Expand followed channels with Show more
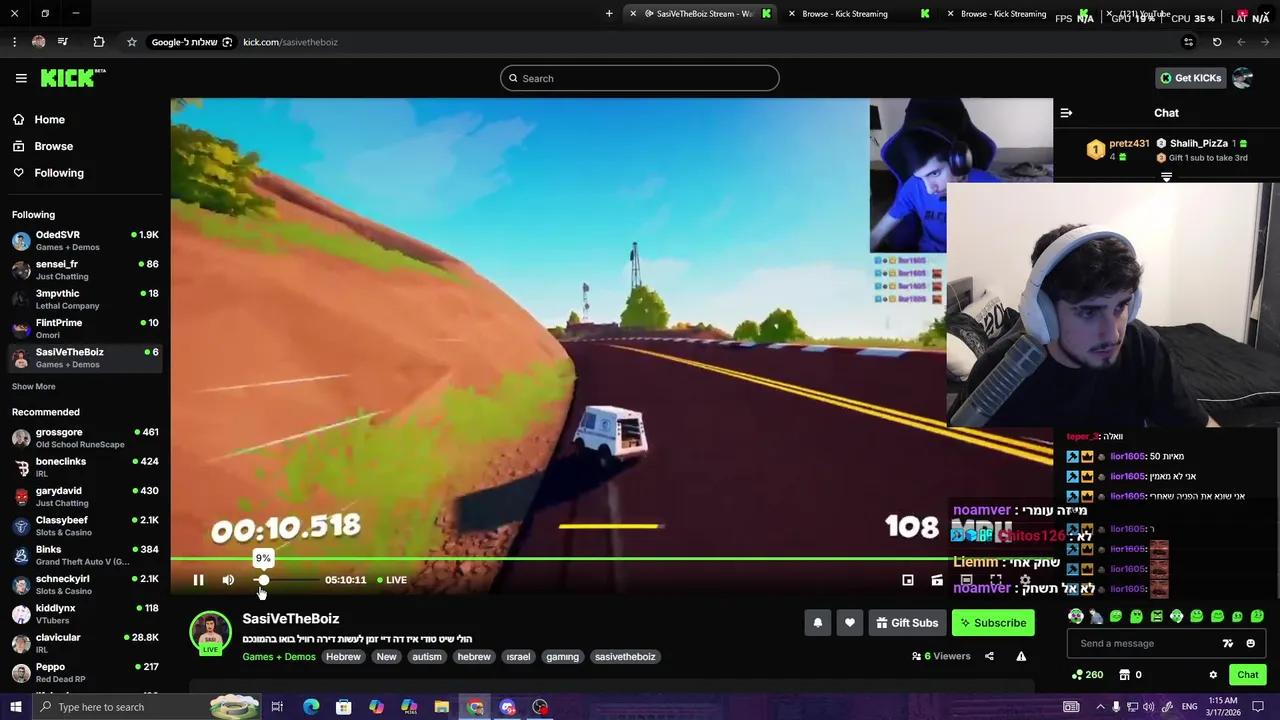Image resolution: width=1280 pixels, height=720 pixels. click(x=34, y=387)
